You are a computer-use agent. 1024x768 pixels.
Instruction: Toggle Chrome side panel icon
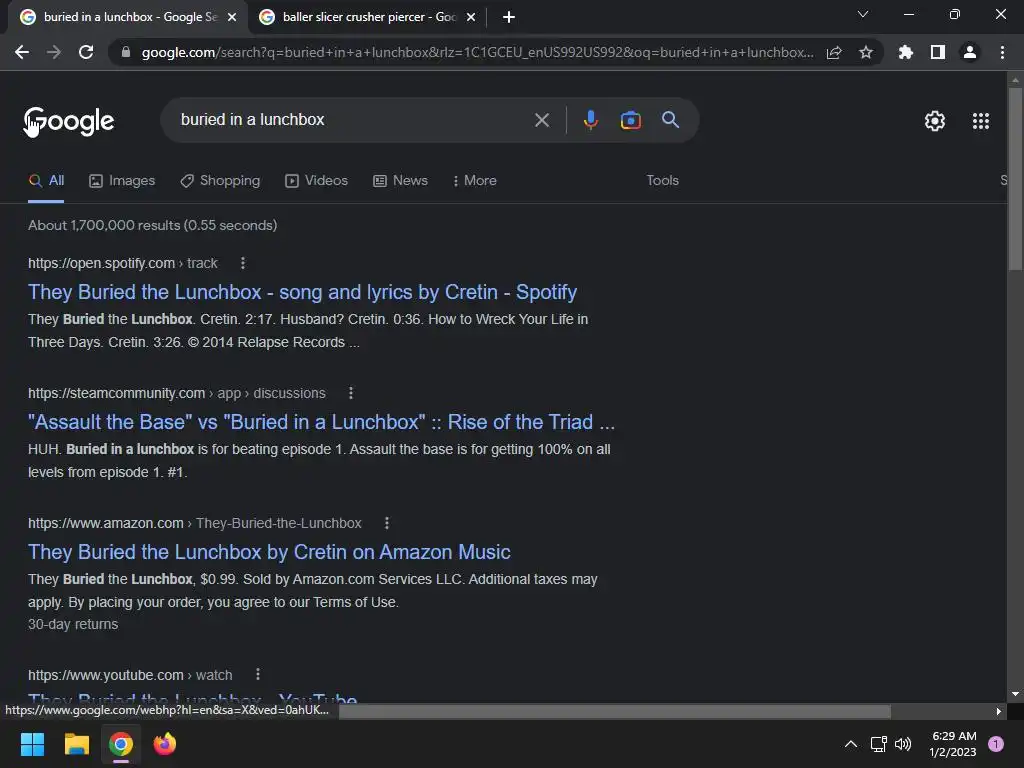[x=937, y=52]
